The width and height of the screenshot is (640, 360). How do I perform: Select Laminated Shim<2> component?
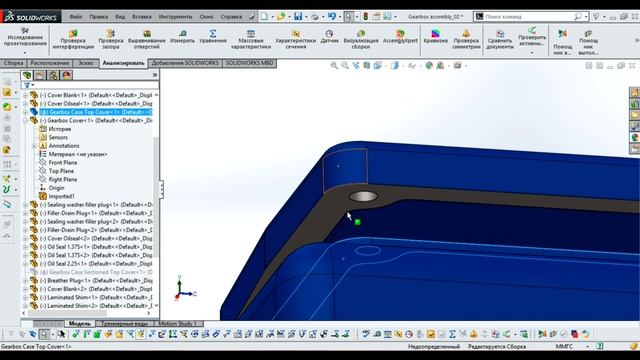click(x=96, y=306)
